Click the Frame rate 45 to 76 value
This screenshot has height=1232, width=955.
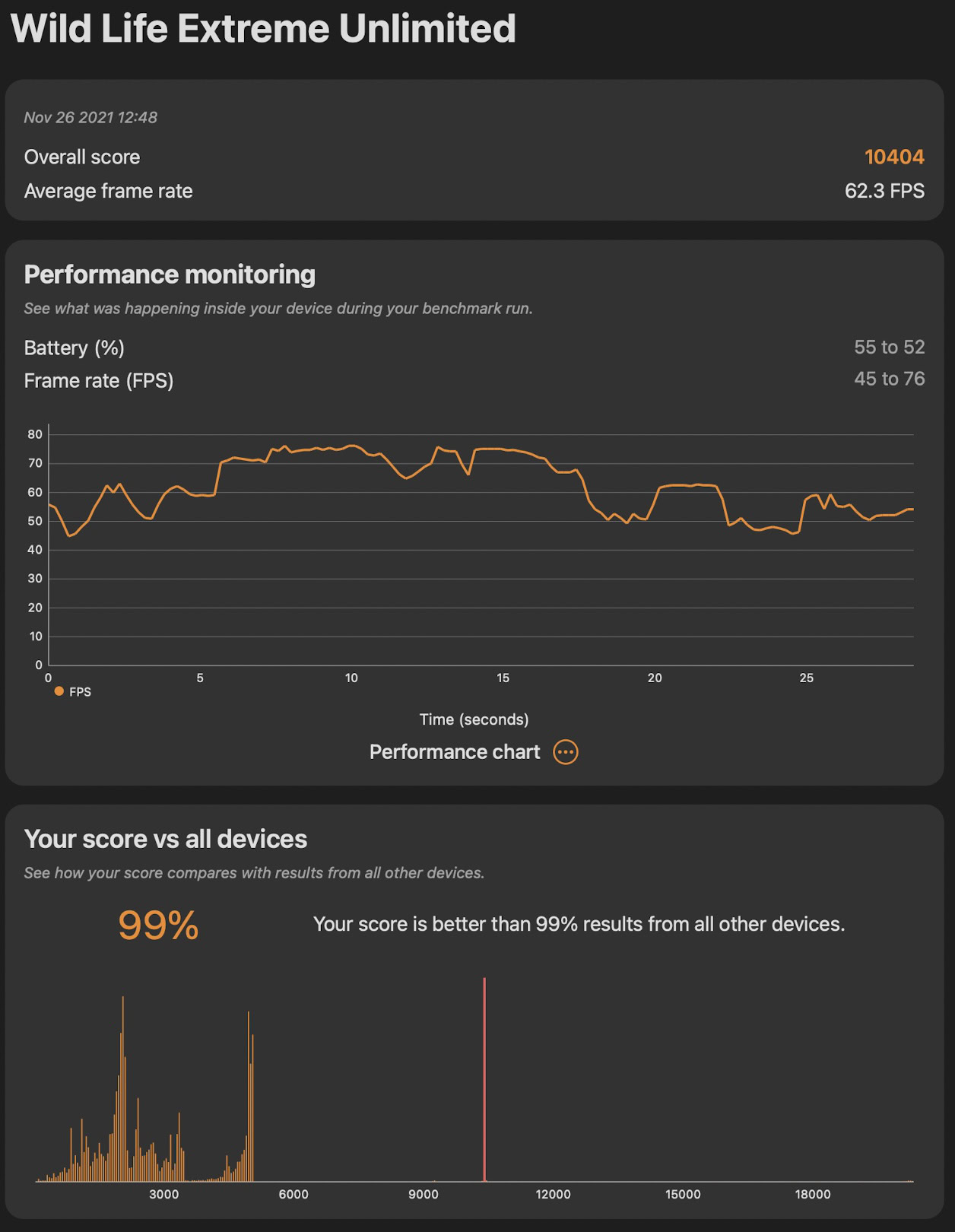point(889,379)
